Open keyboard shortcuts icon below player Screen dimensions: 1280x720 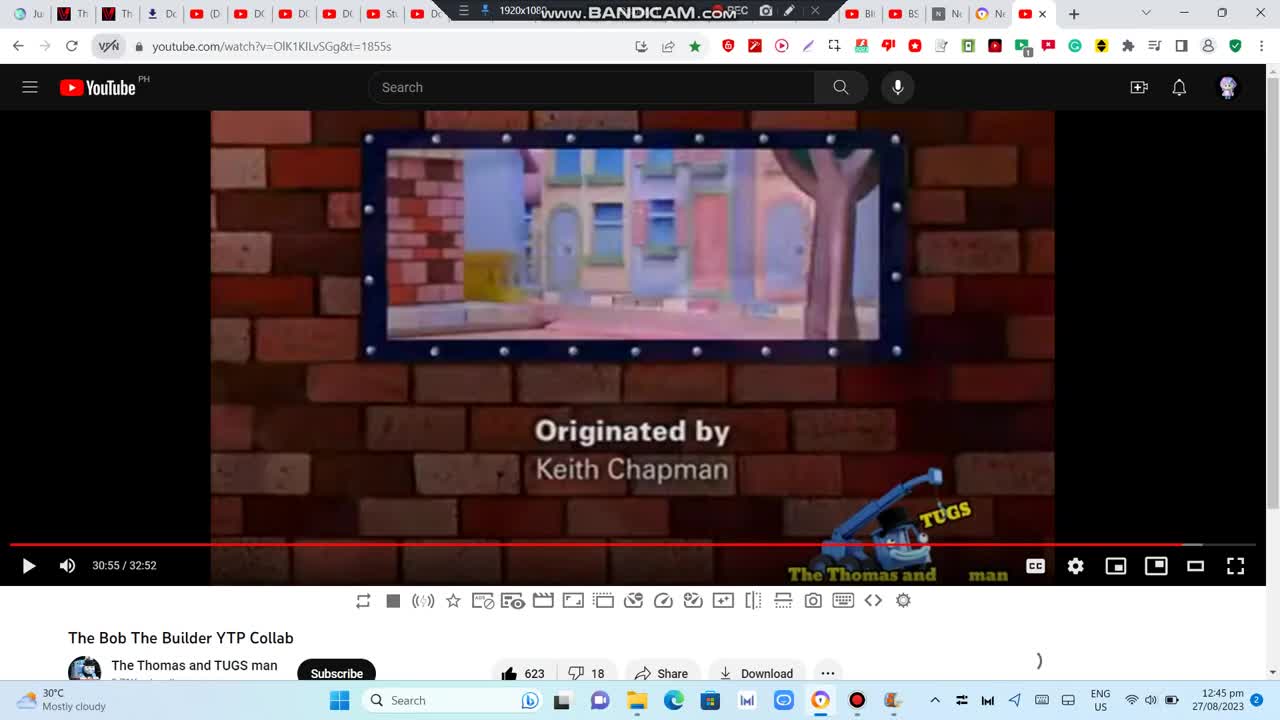843,601
